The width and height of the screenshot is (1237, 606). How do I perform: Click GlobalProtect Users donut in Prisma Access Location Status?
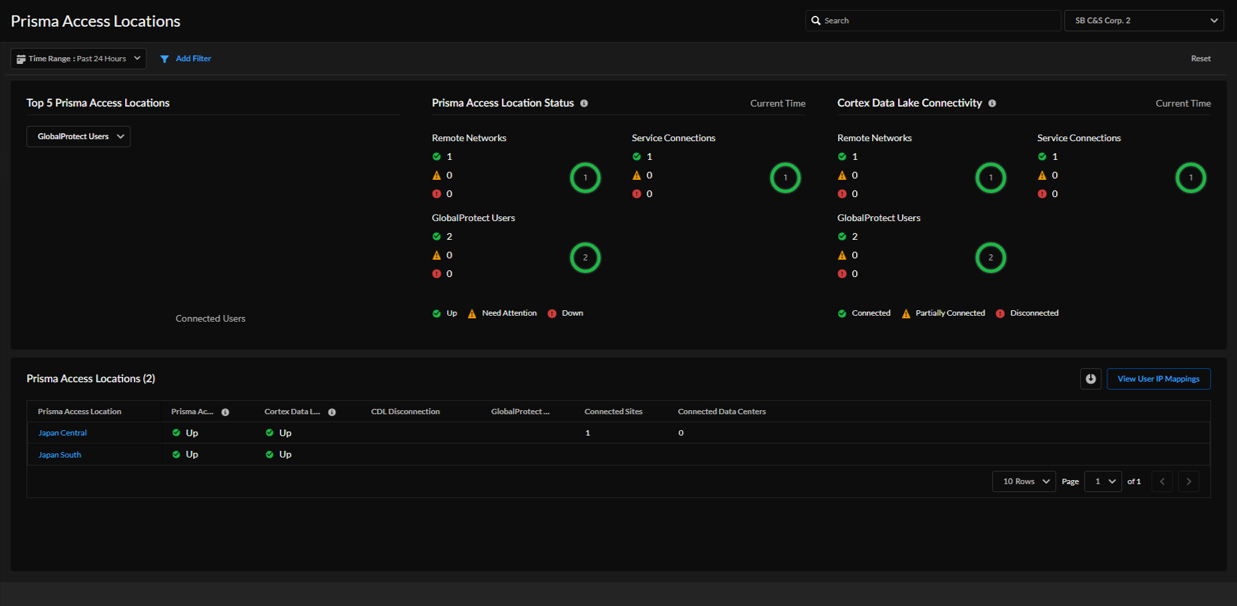pos(585,258)
